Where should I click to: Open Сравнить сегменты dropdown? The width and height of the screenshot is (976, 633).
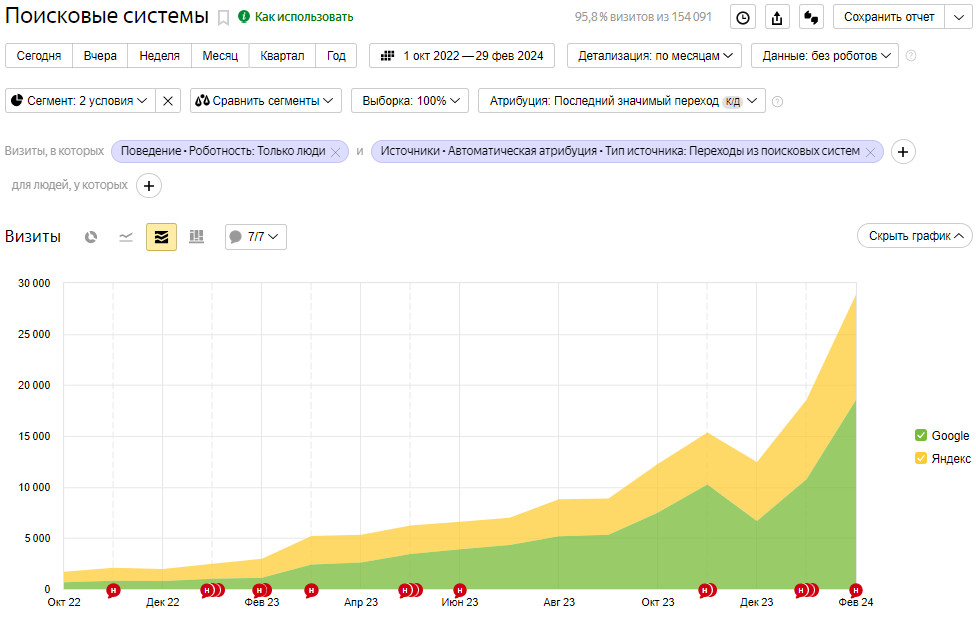pos(266,101)
